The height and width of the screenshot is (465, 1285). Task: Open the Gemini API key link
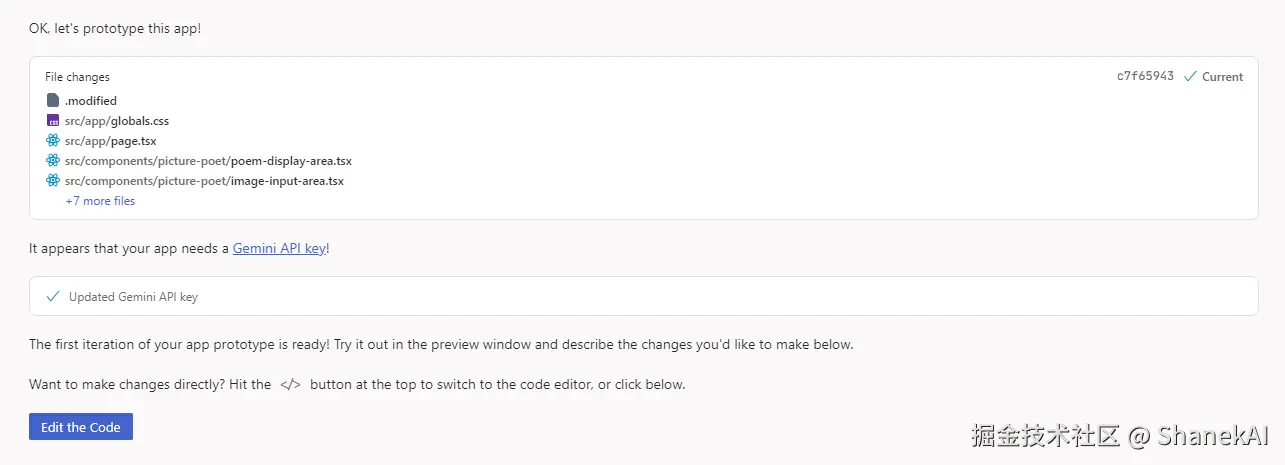279,249
